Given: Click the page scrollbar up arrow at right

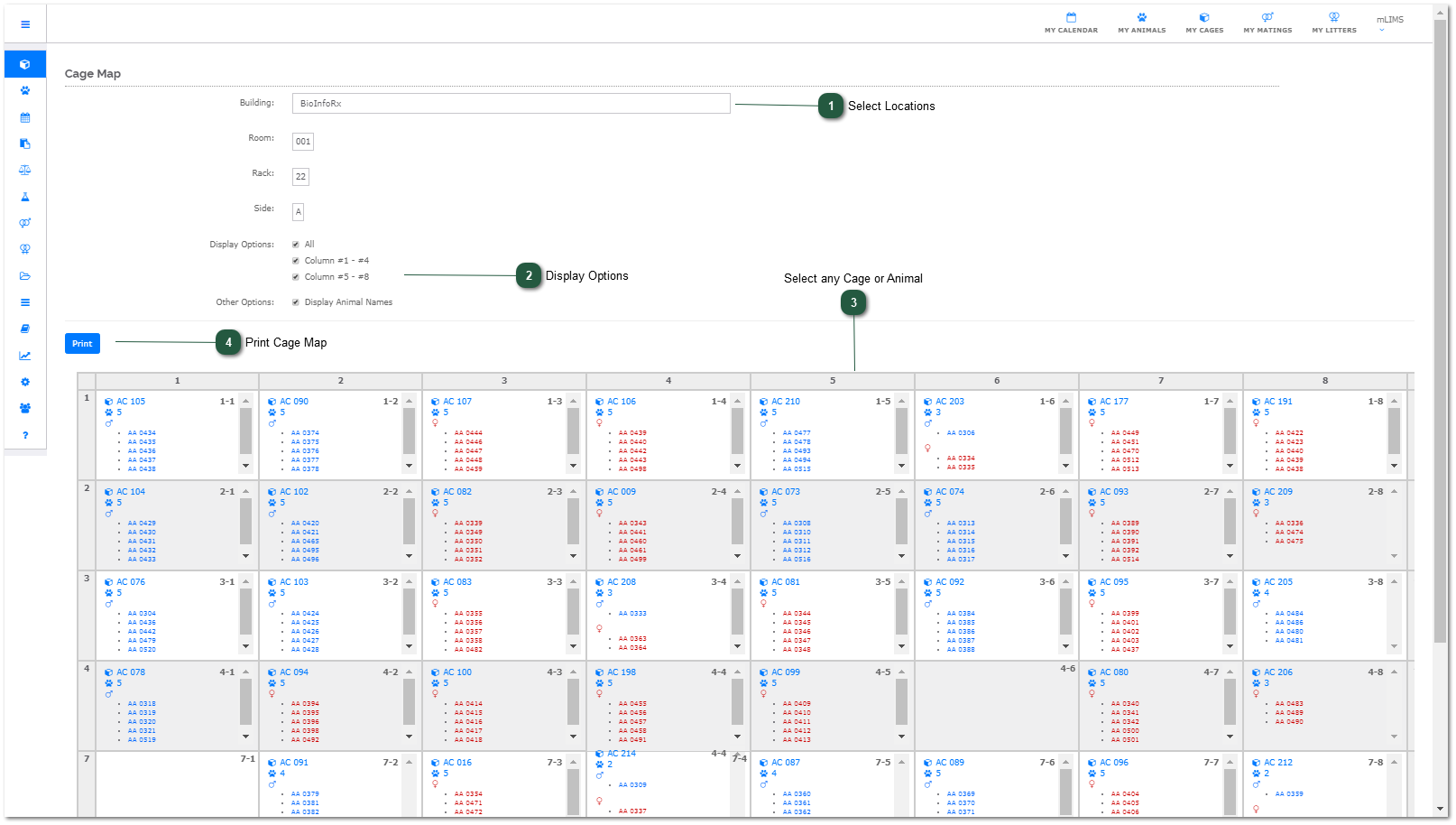Looking at the screenshot, I should pos(1441,14).
